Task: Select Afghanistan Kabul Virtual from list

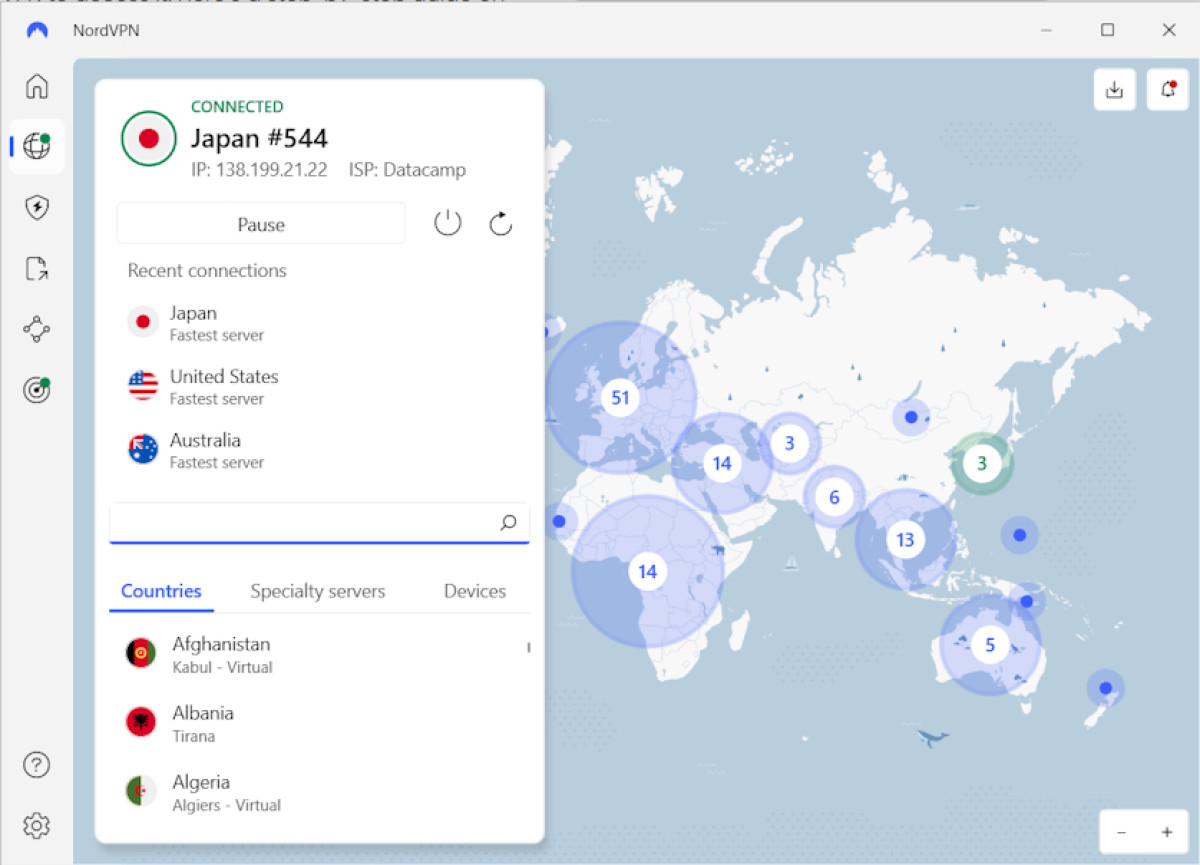Action: (320, 654)
